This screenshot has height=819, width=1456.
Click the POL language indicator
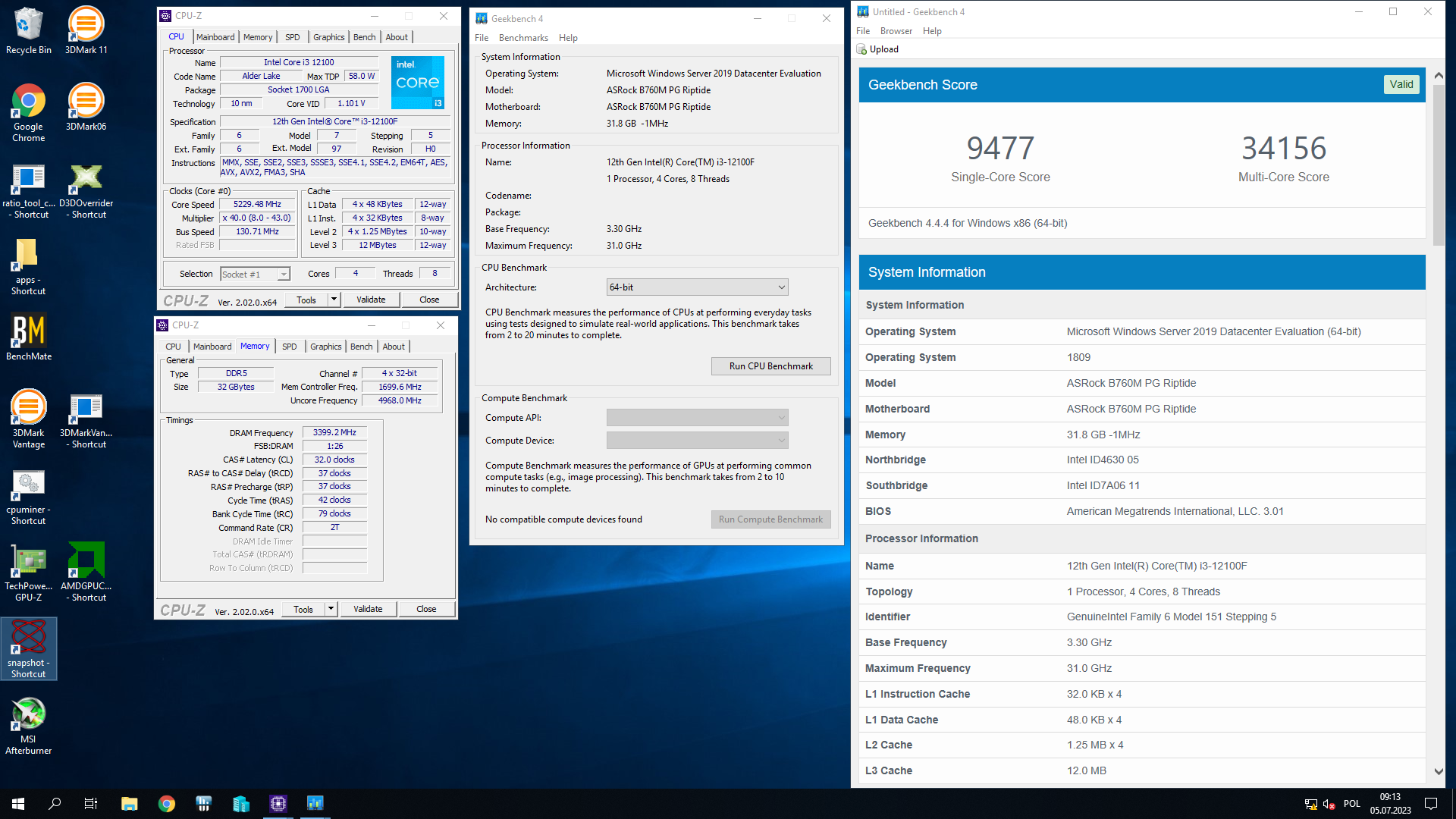click(1352, 804)
